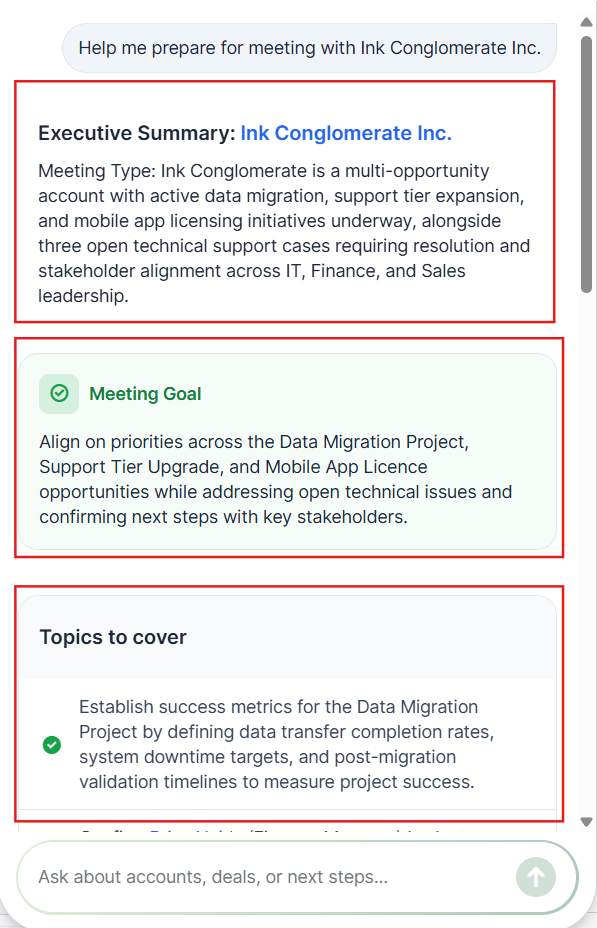Click the vertical scrollbar thumb
Image resolution: width=597 pixels, height=928 pixels.
(x=586, y=165)
